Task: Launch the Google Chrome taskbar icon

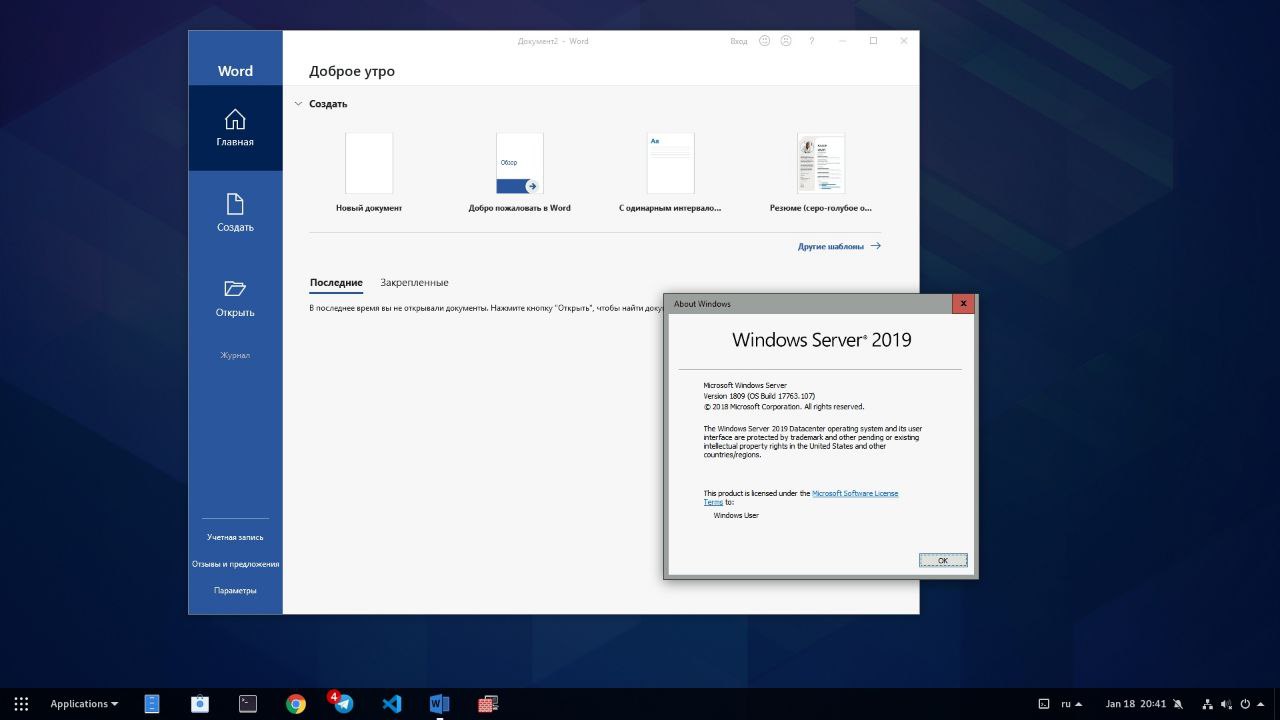Action: tap(296, 704)
